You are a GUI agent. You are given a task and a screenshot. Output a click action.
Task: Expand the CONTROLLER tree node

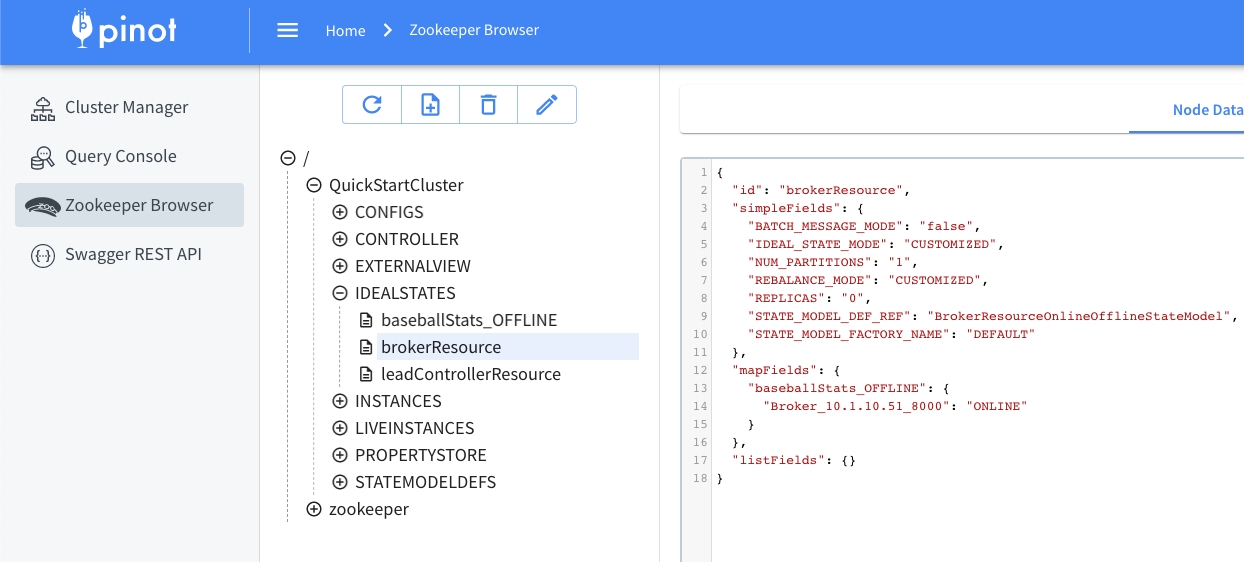(340, 239)
